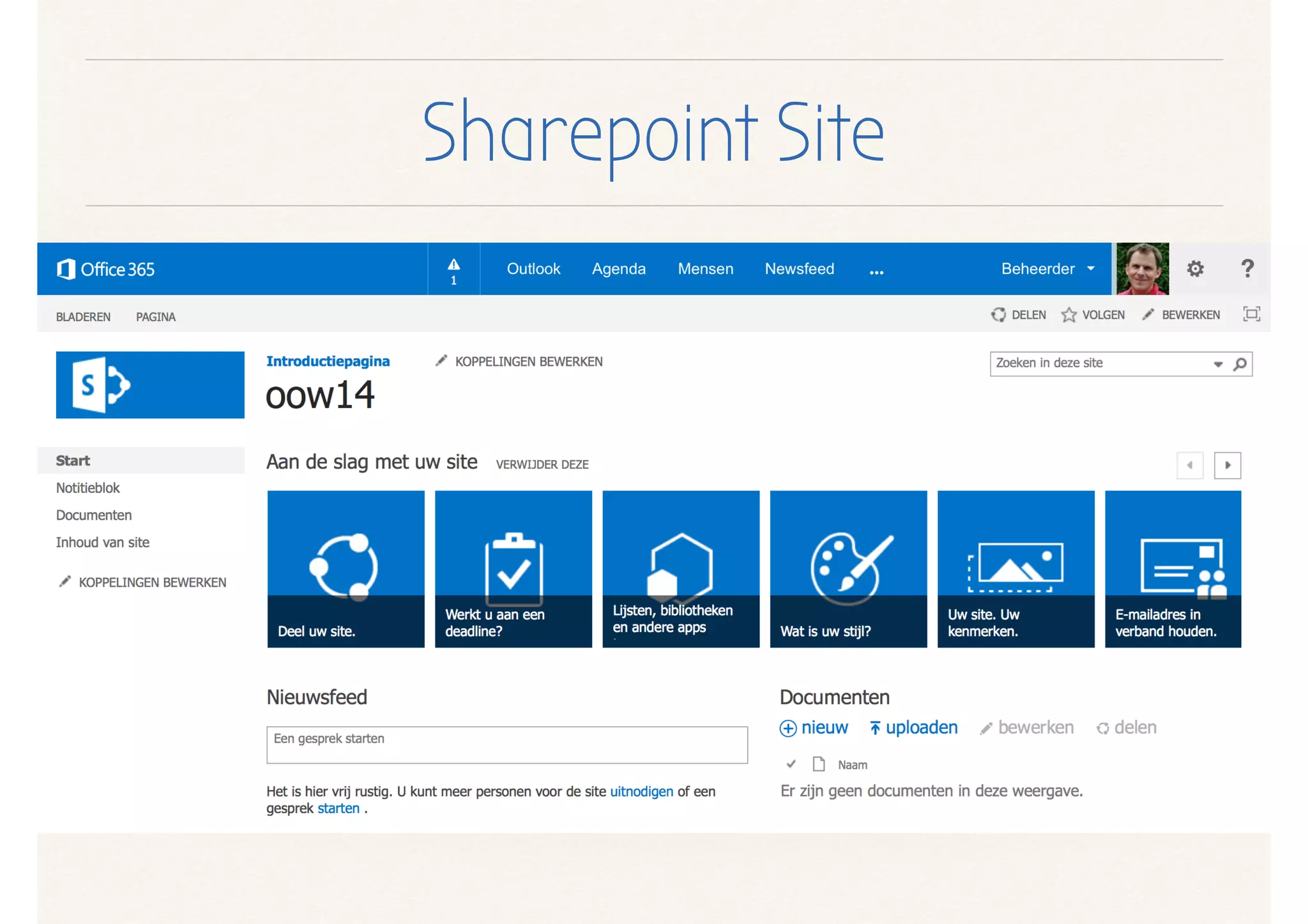The width and height of the screenshot is (1308, 924).
Task: Open the 'Lijsten, bibliotheken en andere apps' tile
Action: (x=681, y=569)
